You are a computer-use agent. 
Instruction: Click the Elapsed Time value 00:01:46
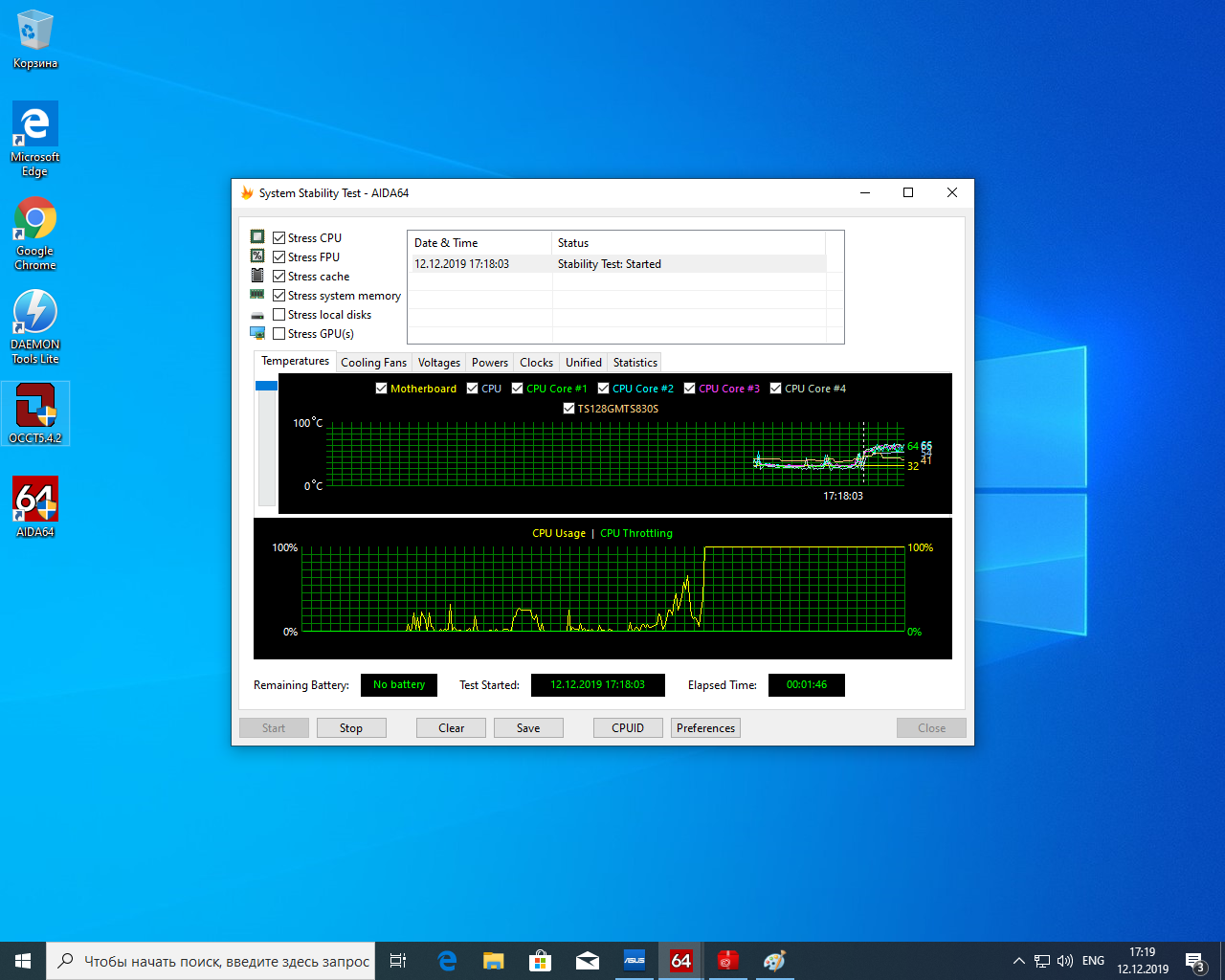(807, 685)
